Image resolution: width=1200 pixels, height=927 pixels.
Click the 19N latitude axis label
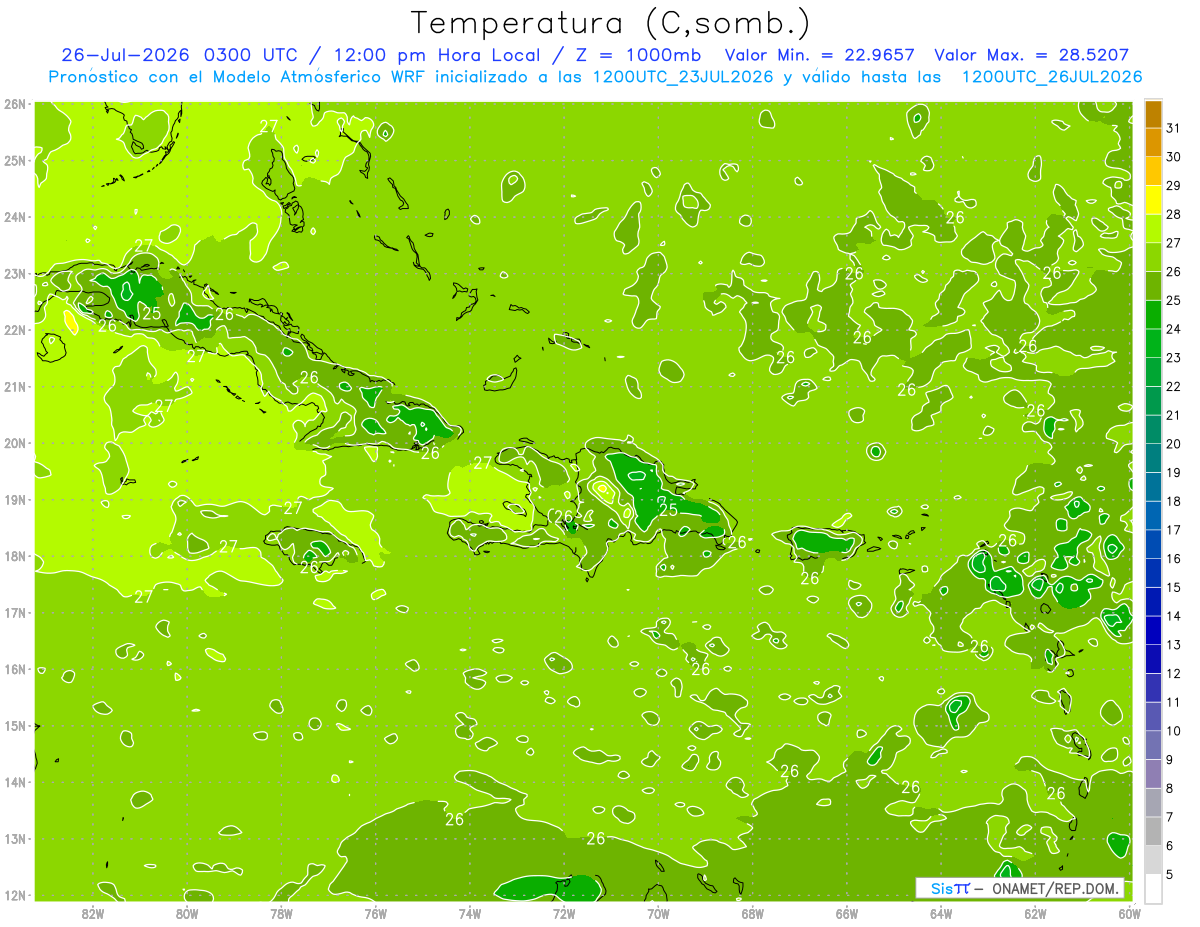tap(15, 499)
